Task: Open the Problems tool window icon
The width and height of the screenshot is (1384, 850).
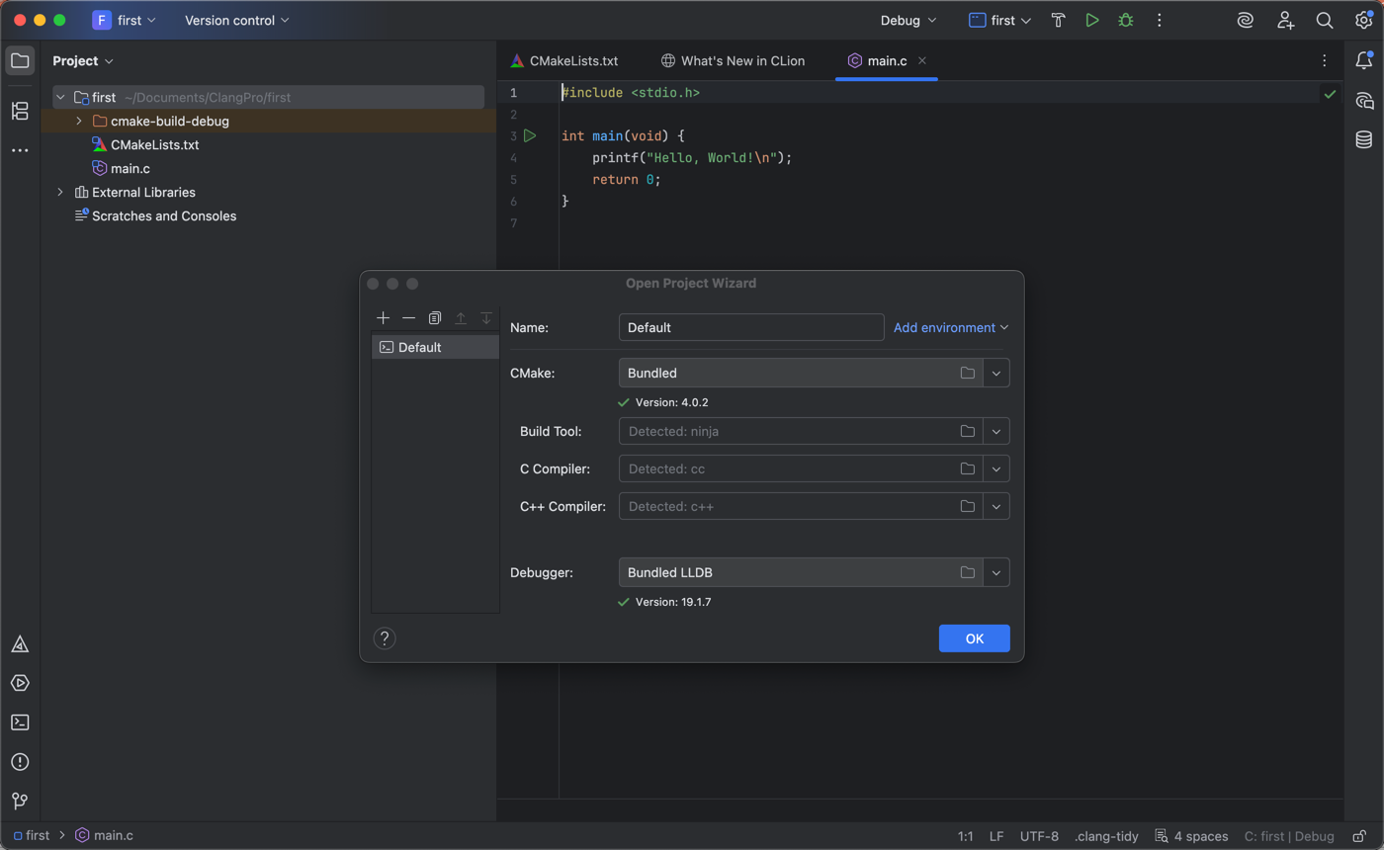Action: coord(20,762)
